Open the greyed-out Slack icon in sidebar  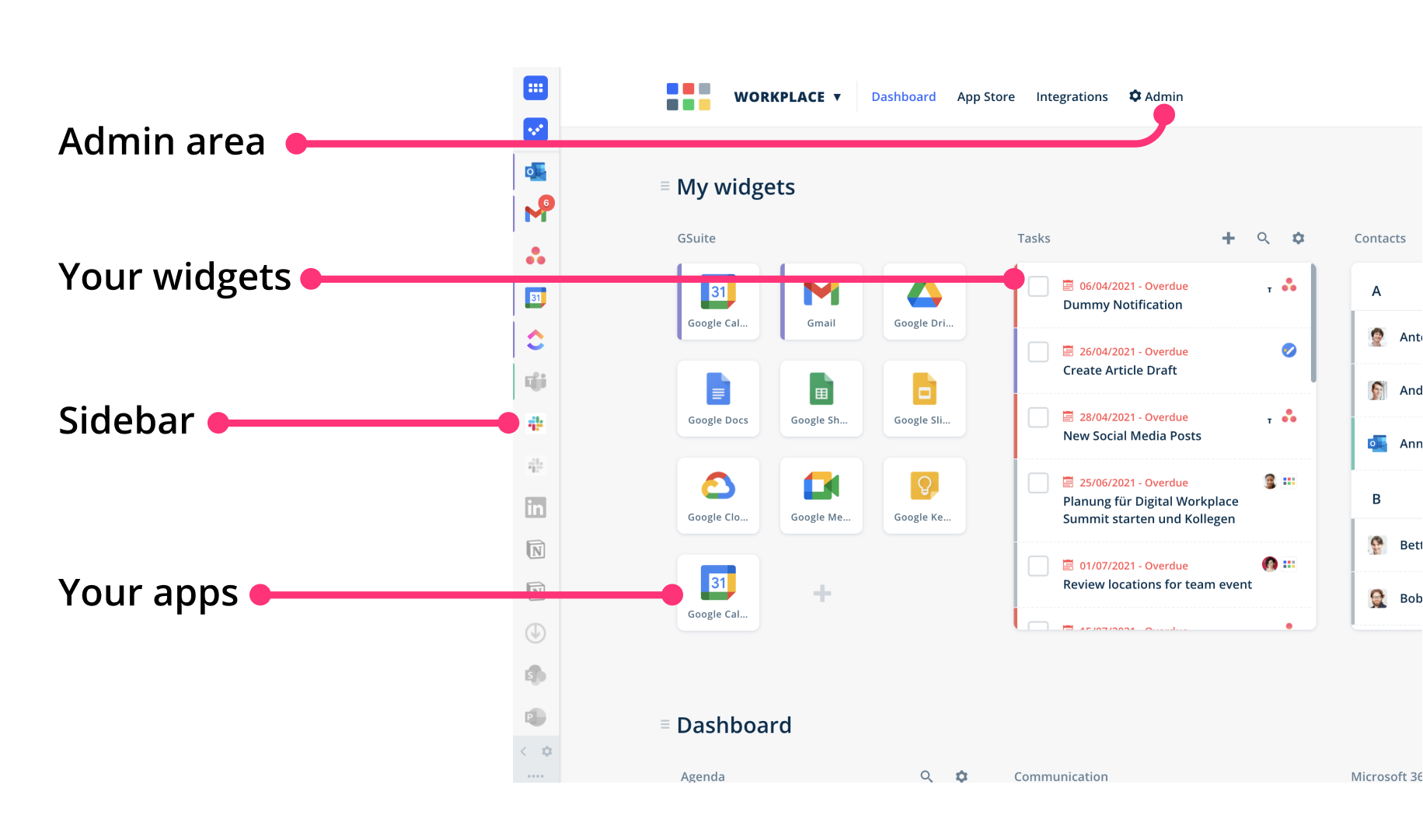click(535, 465)
